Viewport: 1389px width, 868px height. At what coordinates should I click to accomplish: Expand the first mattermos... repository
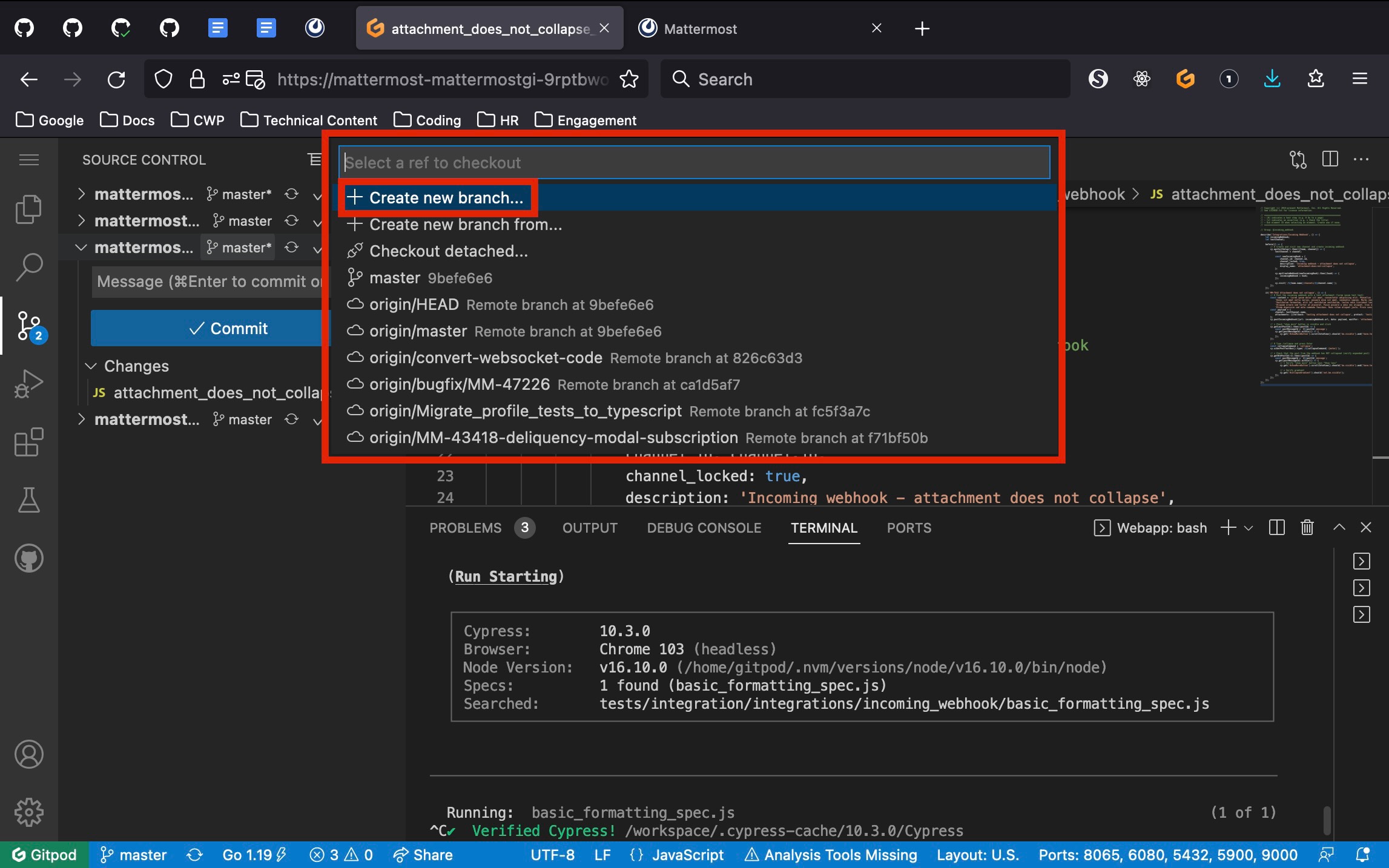81,194
